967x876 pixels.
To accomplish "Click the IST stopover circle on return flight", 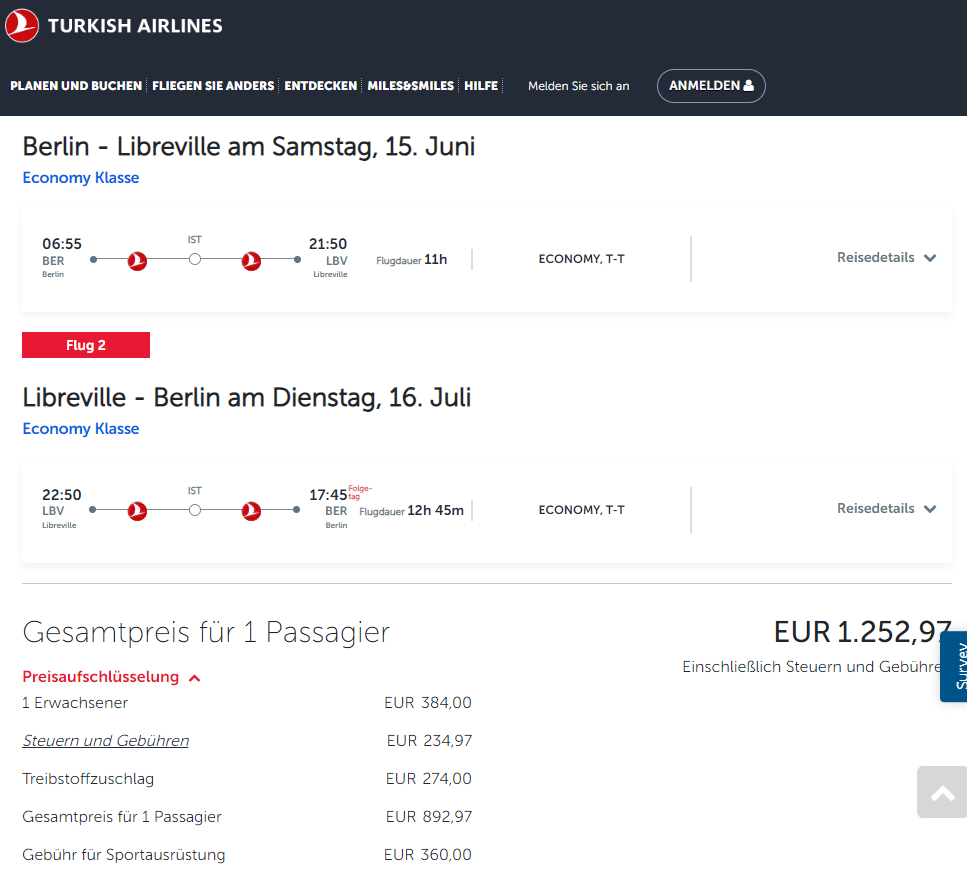I will (195, 510).
